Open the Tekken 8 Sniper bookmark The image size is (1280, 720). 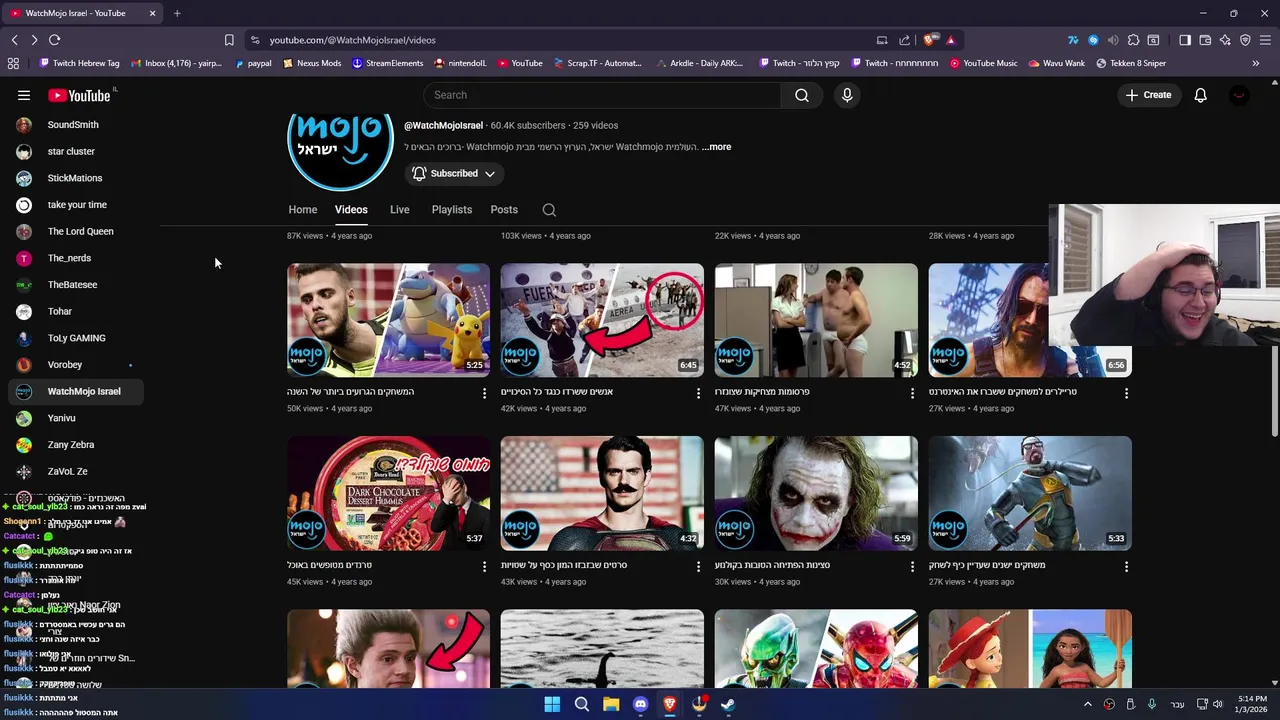[x=1130, y=63]
